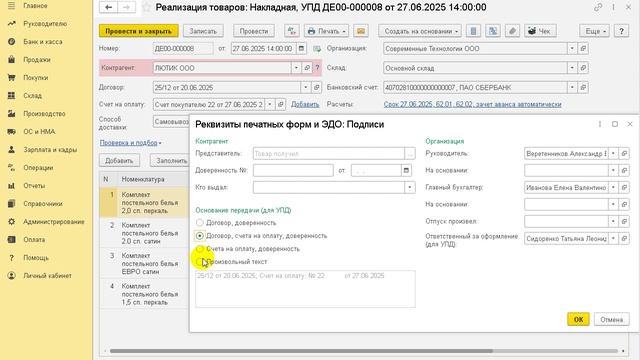640x360 pixels.
Task: Open the Еще menu
Action: pos(594,31)
